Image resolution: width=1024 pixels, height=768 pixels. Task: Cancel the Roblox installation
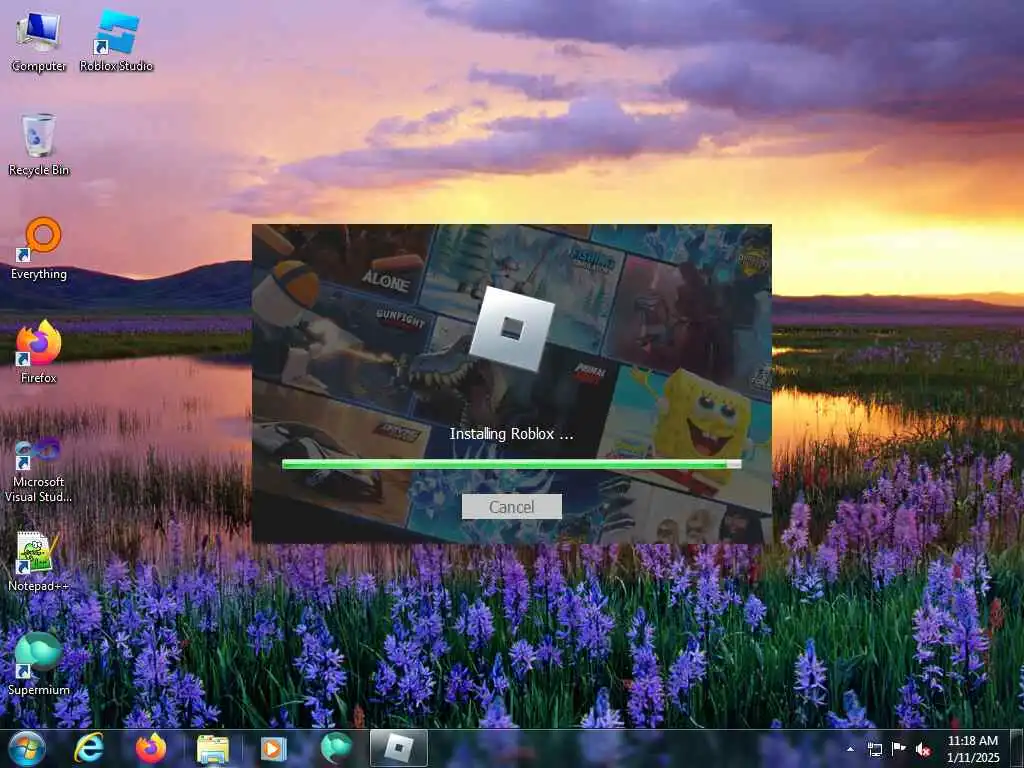point(511,507)
